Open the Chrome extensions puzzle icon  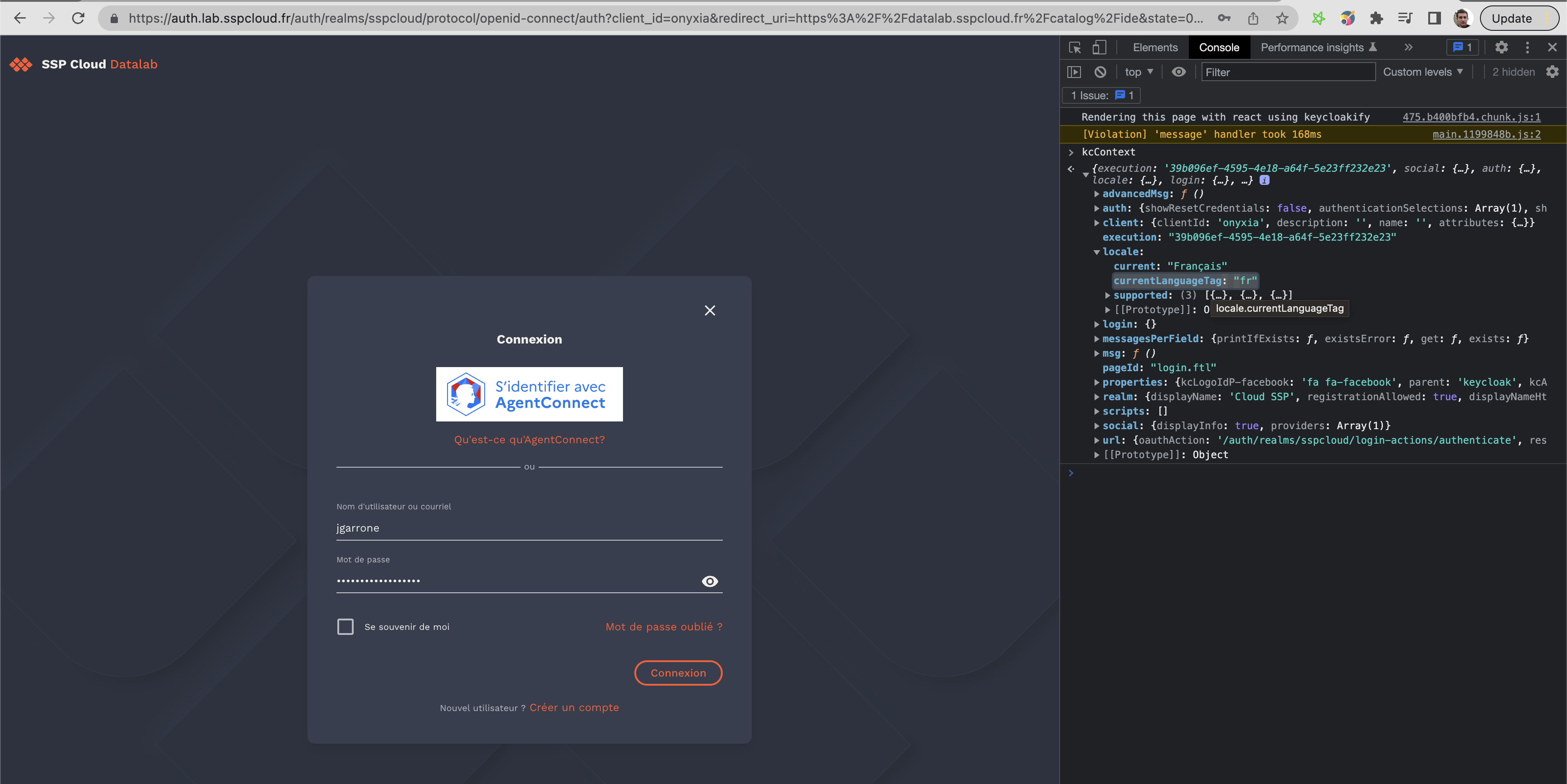pyautogui.click(x=1377, y=18)
